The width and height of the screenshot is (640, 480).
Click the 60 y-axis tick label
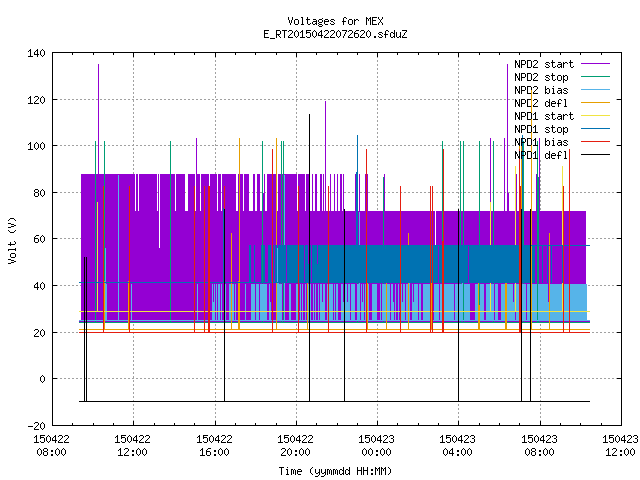39,239
